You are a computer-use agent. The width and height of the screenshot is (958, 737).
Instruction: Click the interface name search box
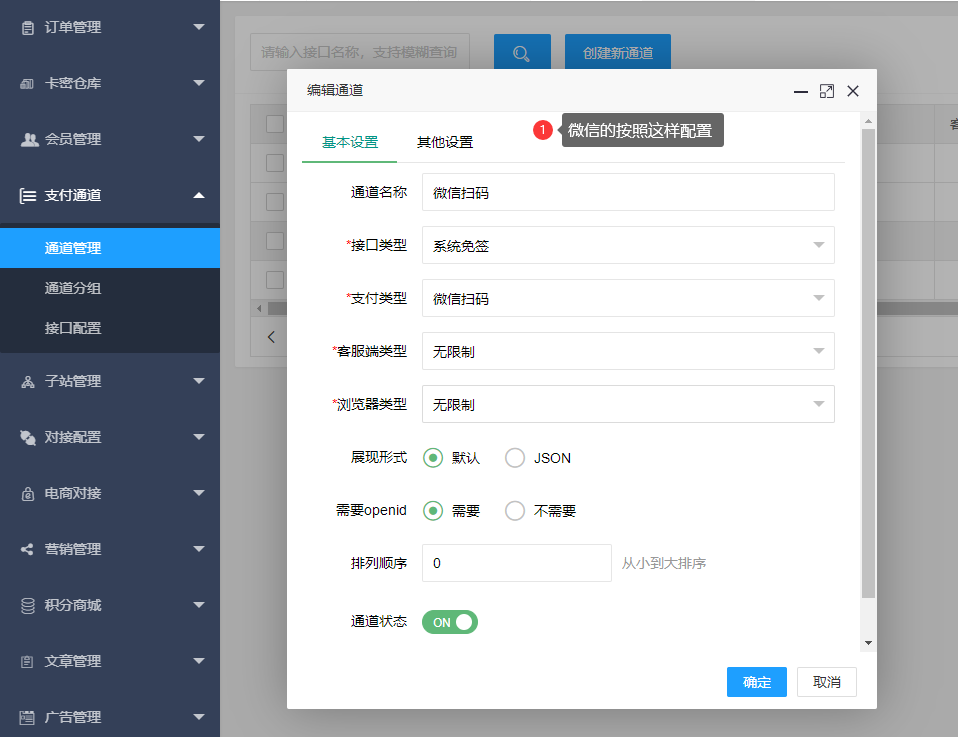360,53
